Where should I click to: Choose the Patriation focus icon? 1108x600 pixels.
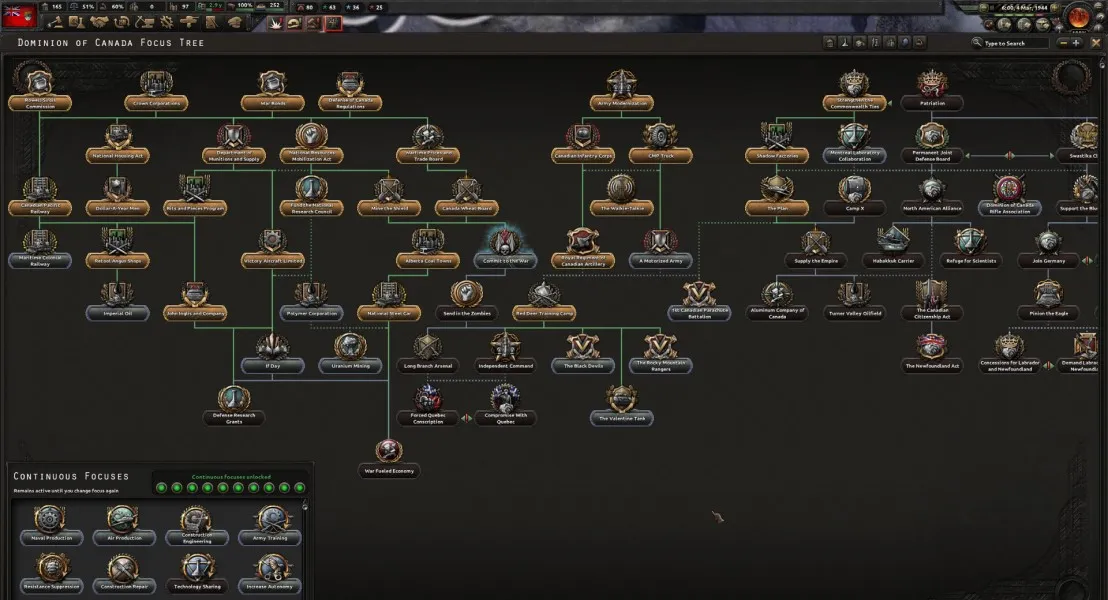point(932,83)
